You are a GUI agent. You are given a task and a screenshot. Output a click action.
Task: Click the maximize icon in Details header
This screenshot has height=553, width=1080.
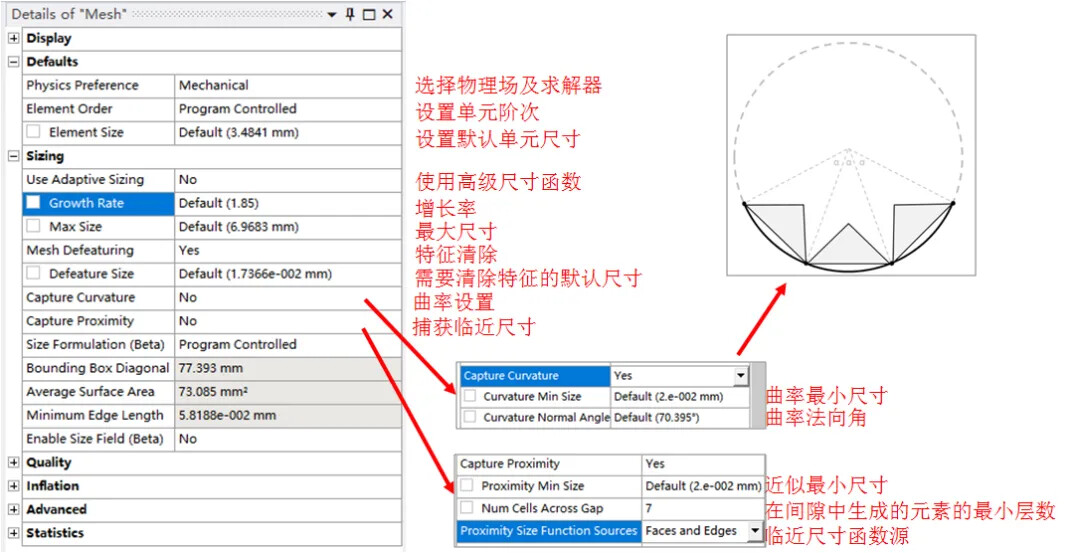point(368,14)
